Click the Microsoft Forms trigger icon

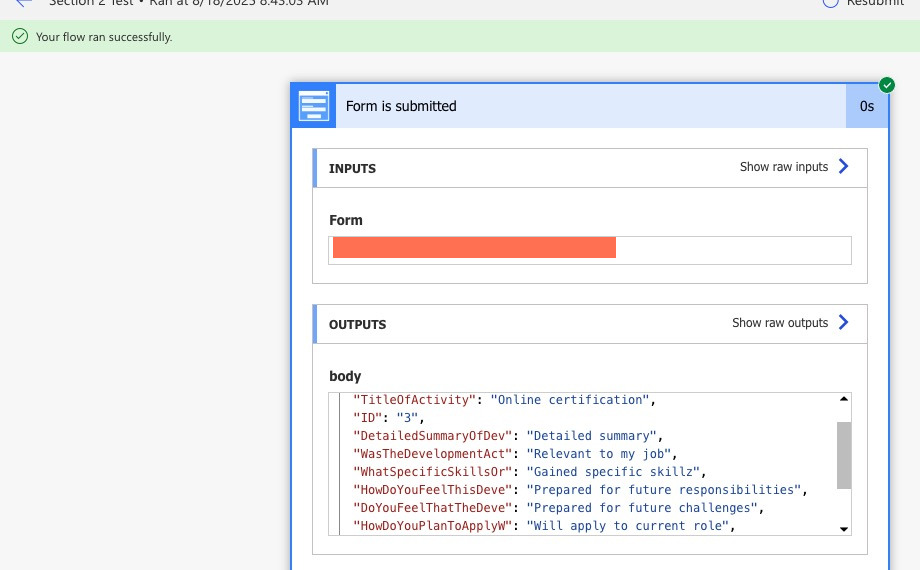[x=313, y=106]
